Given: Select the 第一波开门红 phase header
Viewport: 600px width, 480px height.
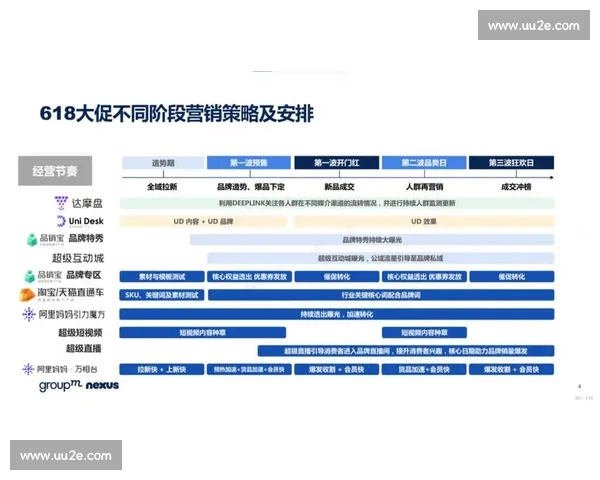Looking at the screenshot, I should point(337,163).
